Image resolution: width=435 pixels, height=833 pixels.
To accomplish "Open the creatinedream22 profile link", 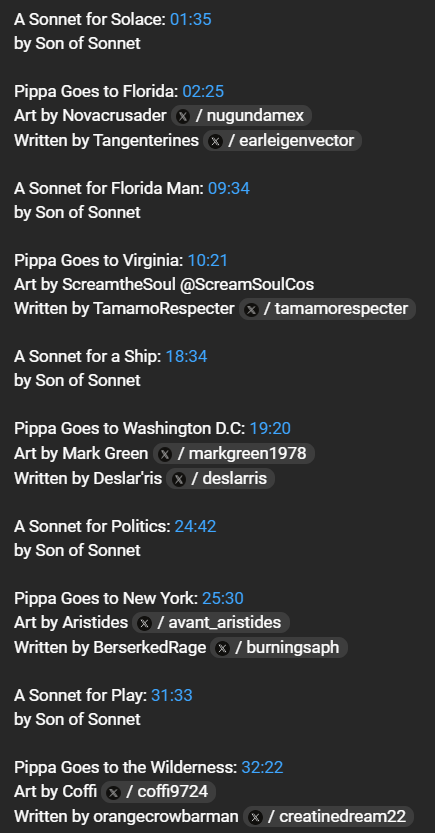I will tap(329, 817).
